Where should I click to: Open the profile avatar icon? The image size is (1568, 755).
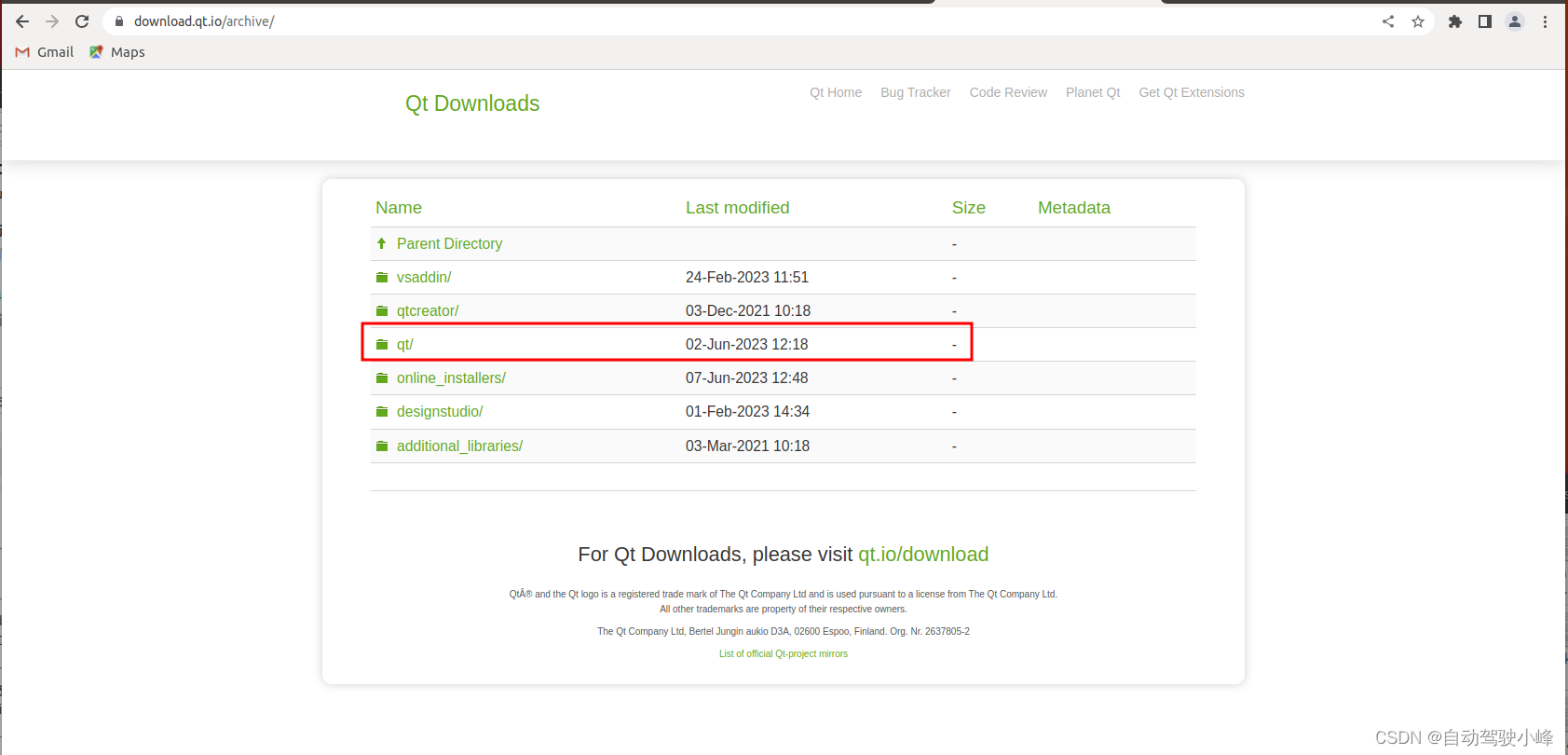tap(1515, 21)
